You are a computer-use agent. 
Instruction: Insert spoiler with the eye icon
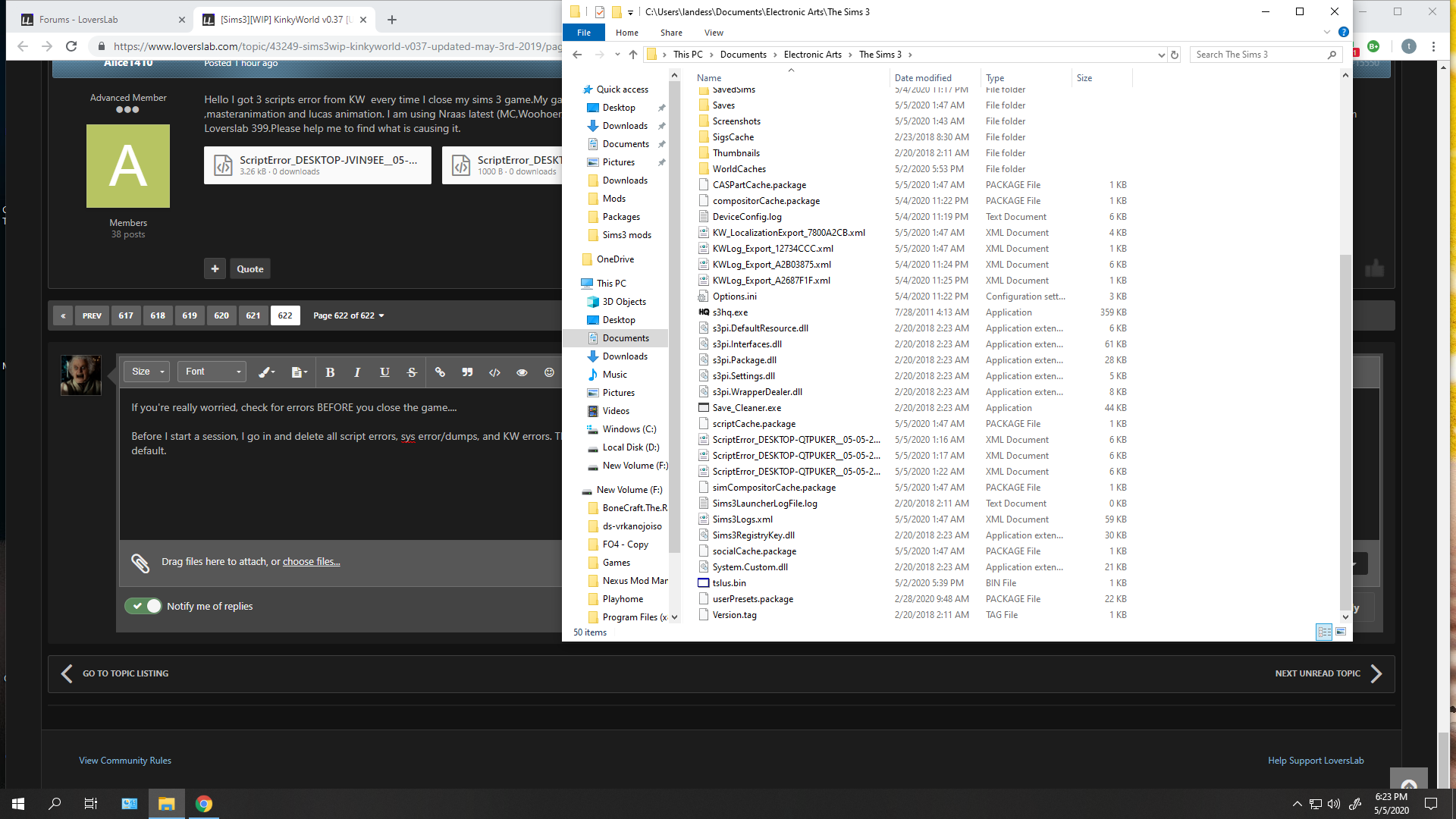(522, 372)
